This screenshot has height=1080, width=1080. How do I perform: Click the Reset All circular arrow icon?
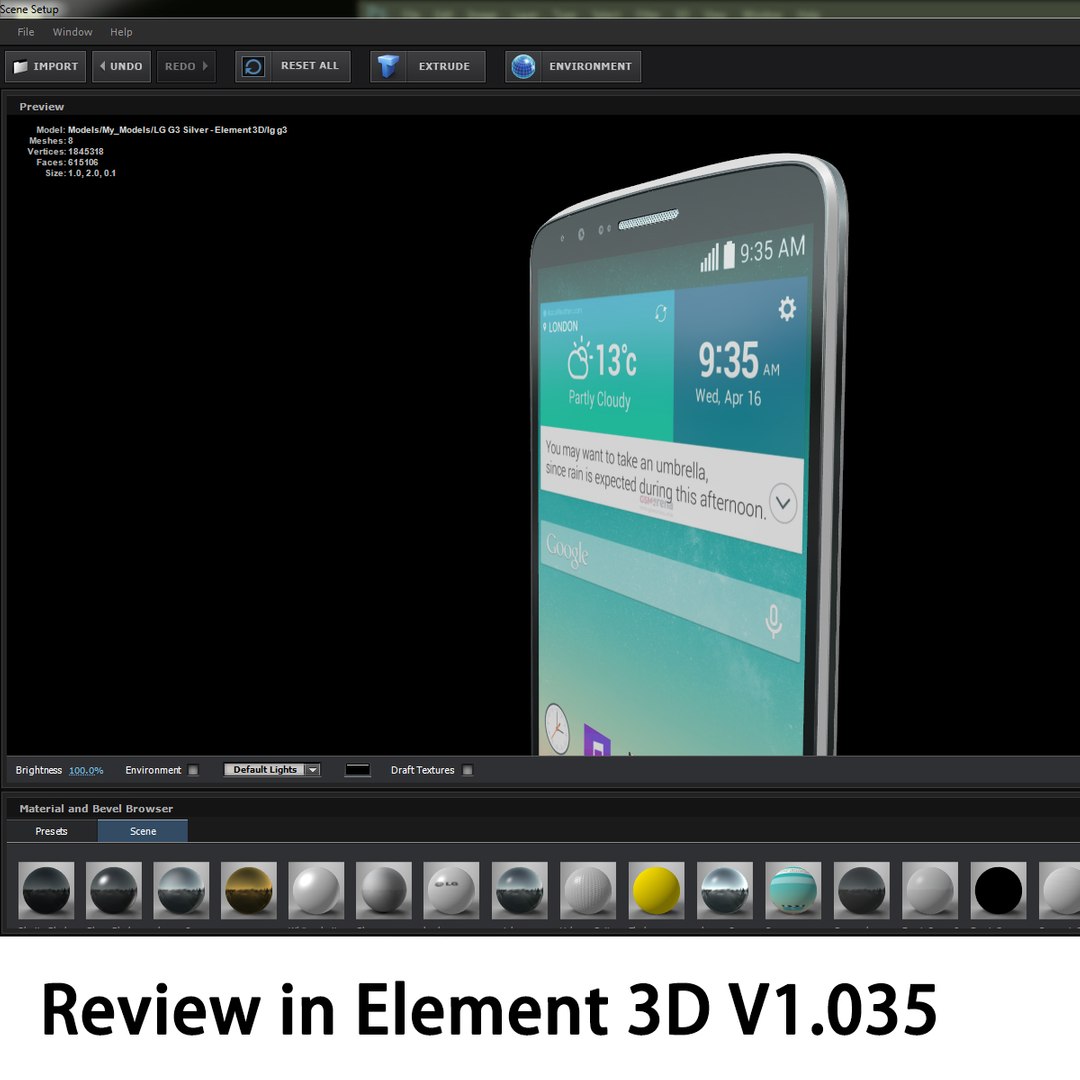coord(253,67)
